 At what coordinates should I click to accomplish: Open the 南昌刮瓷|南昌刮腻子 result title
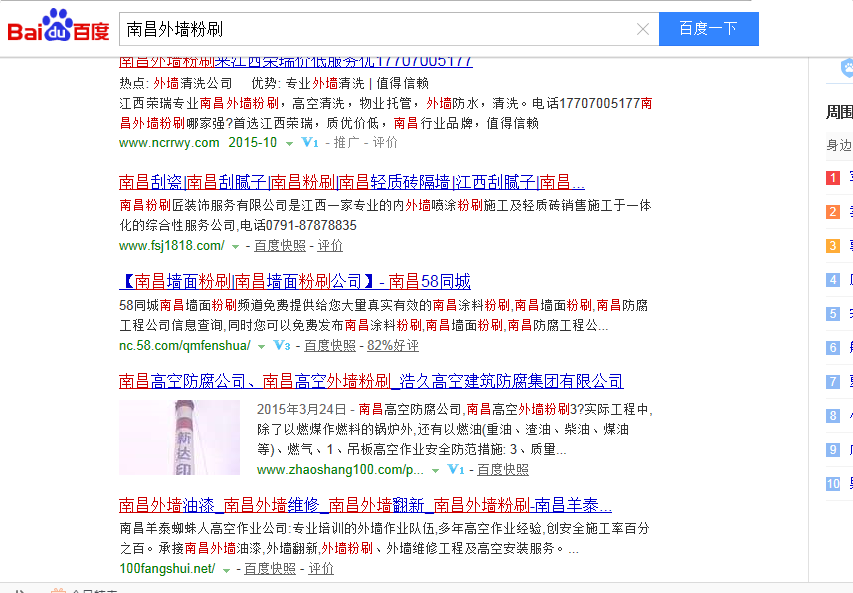click(351, 182)
